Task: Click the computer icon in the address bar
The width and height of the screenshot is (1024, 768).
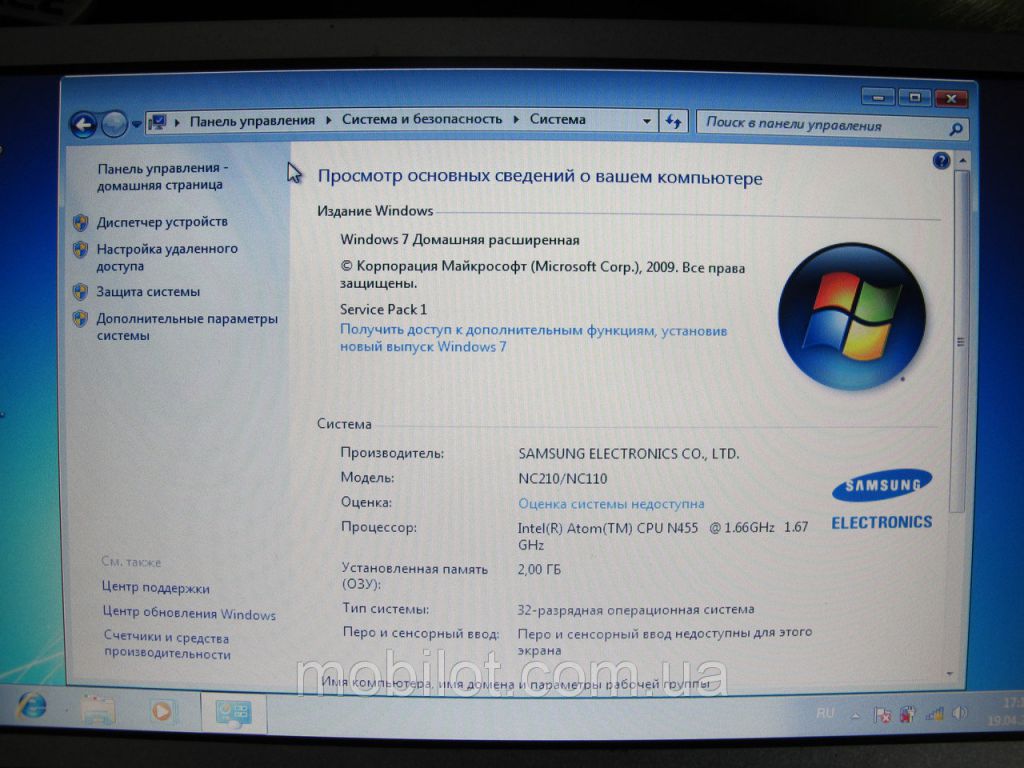Action: click(157, 121)
